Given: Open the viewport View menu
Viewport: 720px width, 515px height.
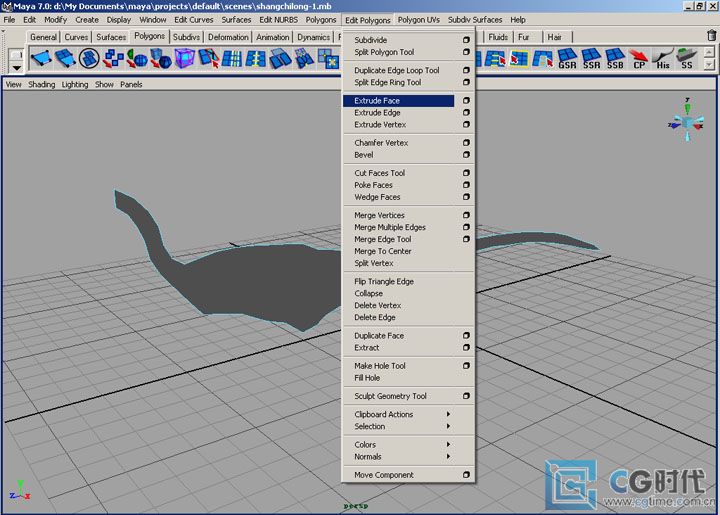Looking at the screenshot, I should pyautogui.click(x=13, y=84).
